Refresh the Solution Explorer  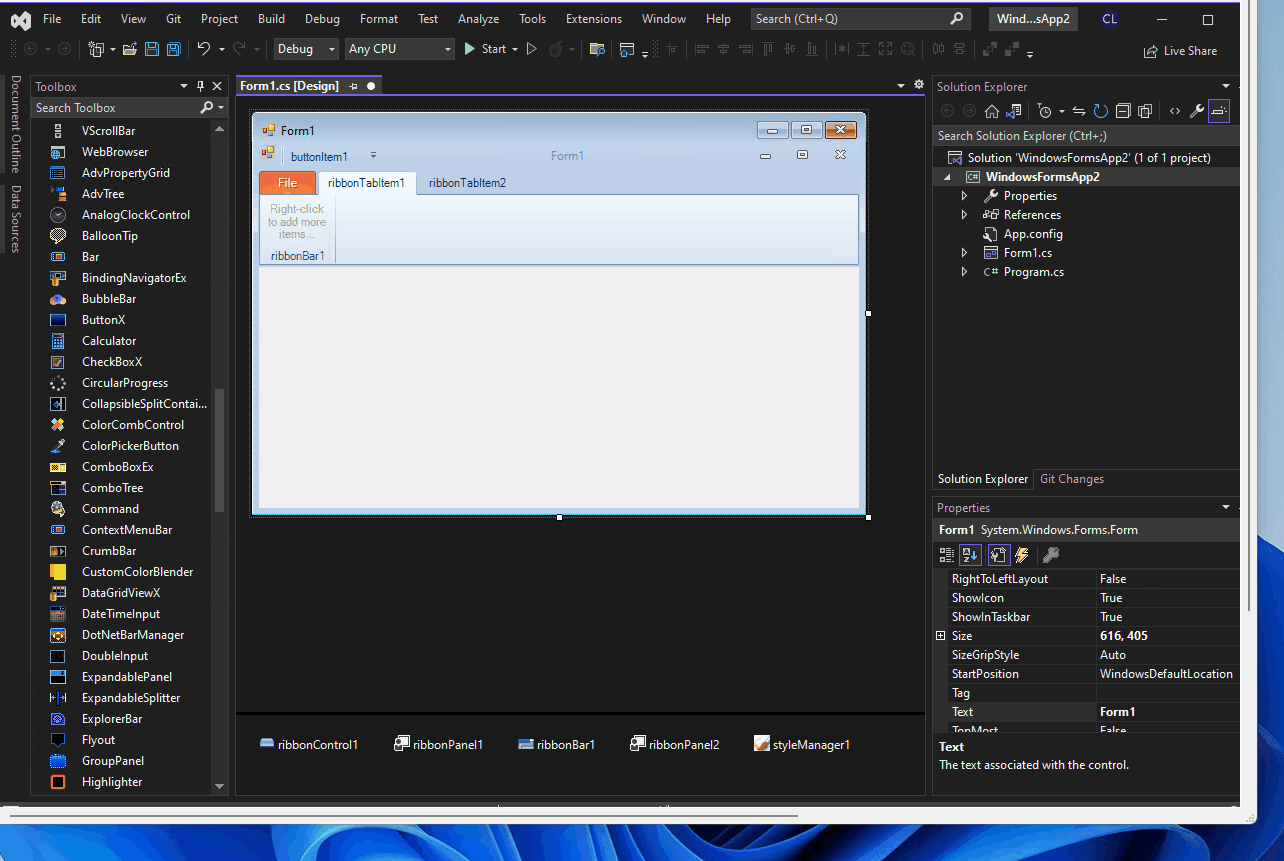(x=1100, y=110)
